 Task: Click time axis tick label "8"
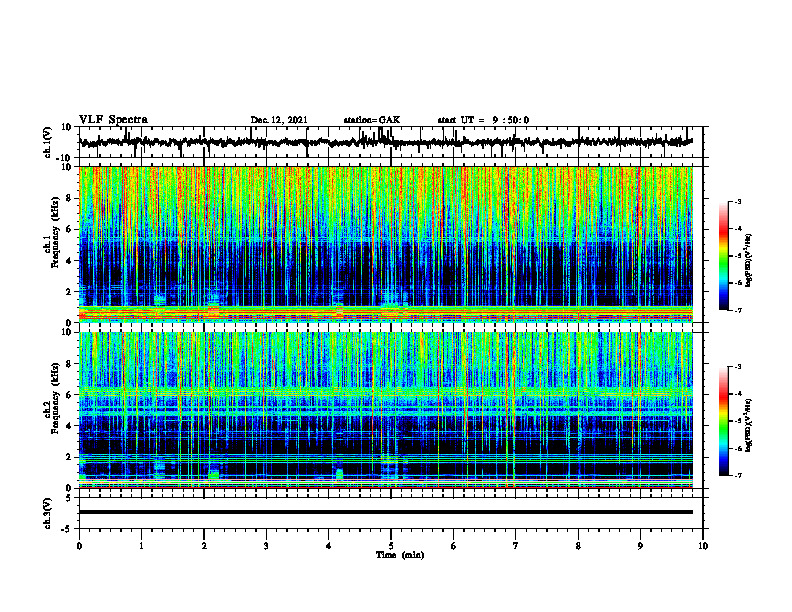578,546
